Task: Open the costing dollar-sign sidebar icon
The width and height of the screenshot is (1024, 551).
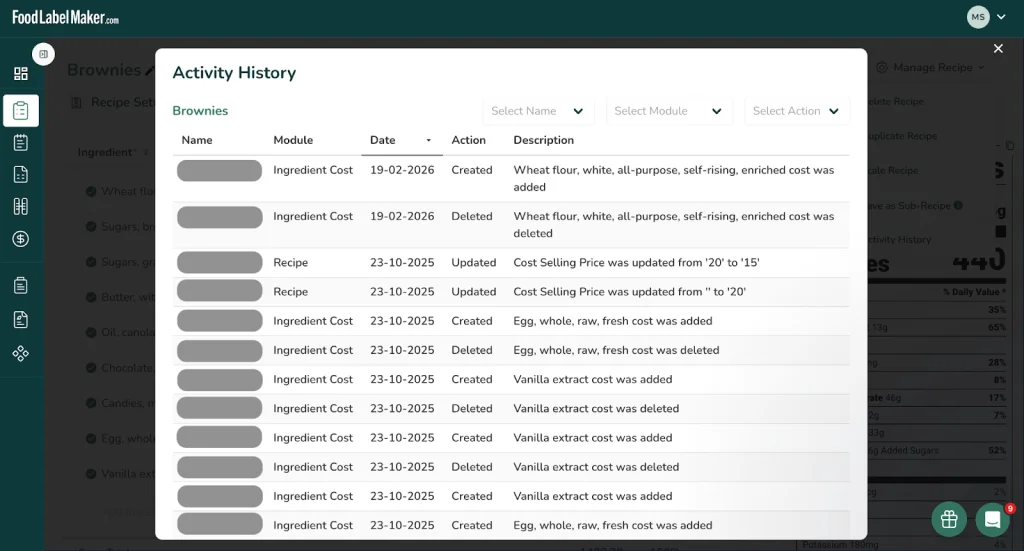Action: tap(21, 239)
